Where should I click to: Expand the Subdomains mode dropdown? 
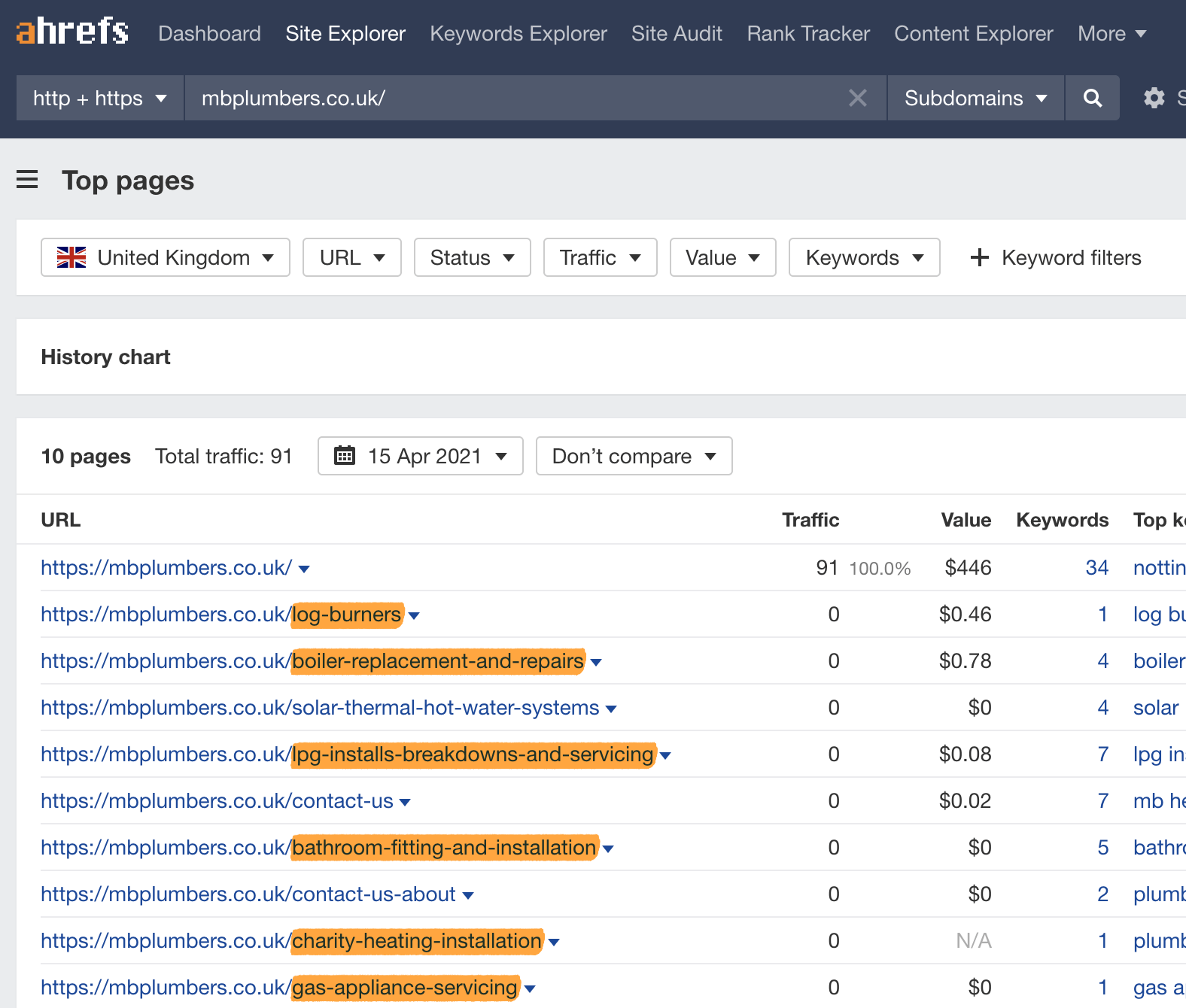coord(975,98)
